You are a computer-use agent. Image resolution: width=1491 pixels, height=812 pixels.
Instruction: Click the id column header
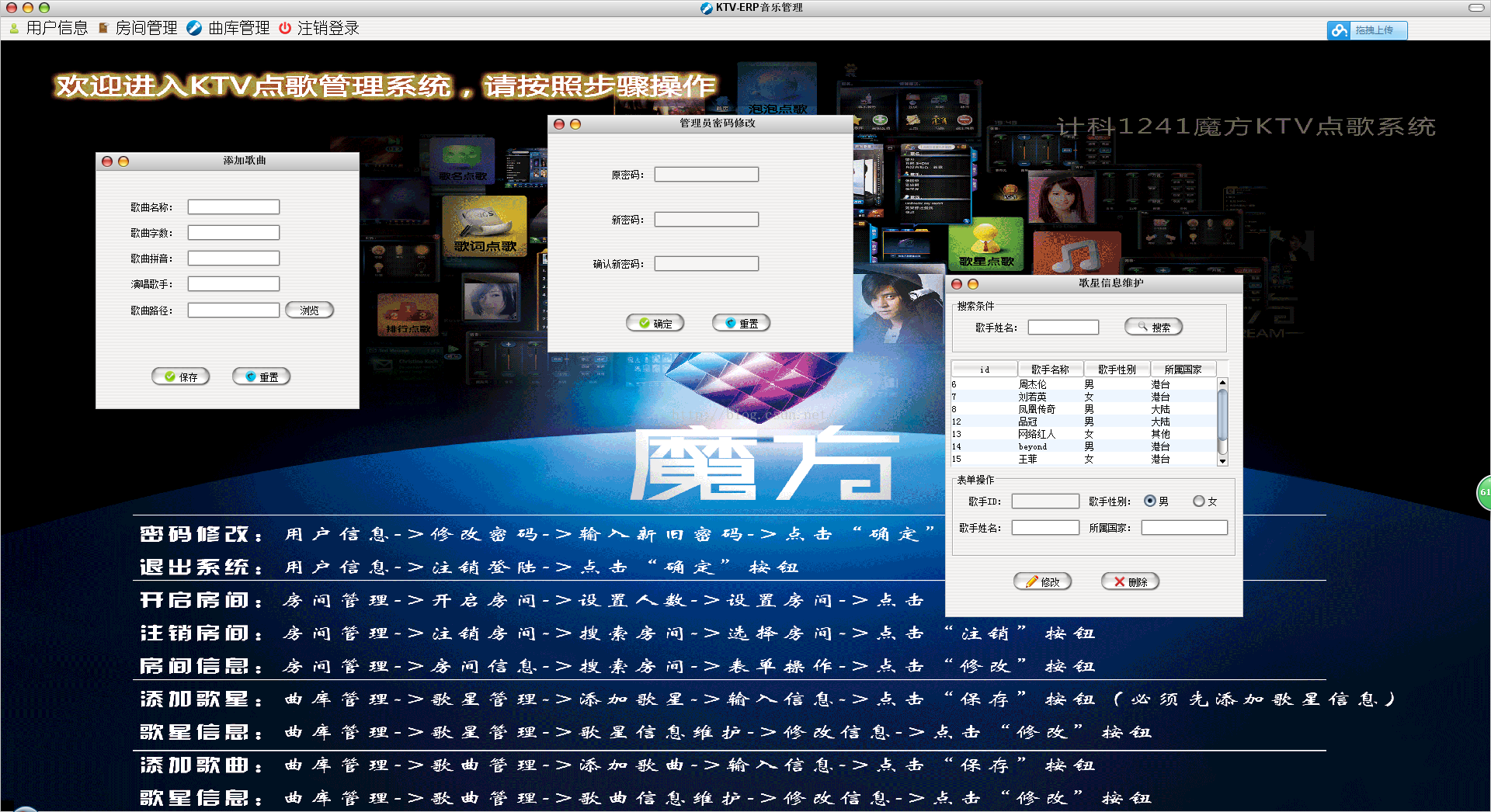click(x=985, y=370)
